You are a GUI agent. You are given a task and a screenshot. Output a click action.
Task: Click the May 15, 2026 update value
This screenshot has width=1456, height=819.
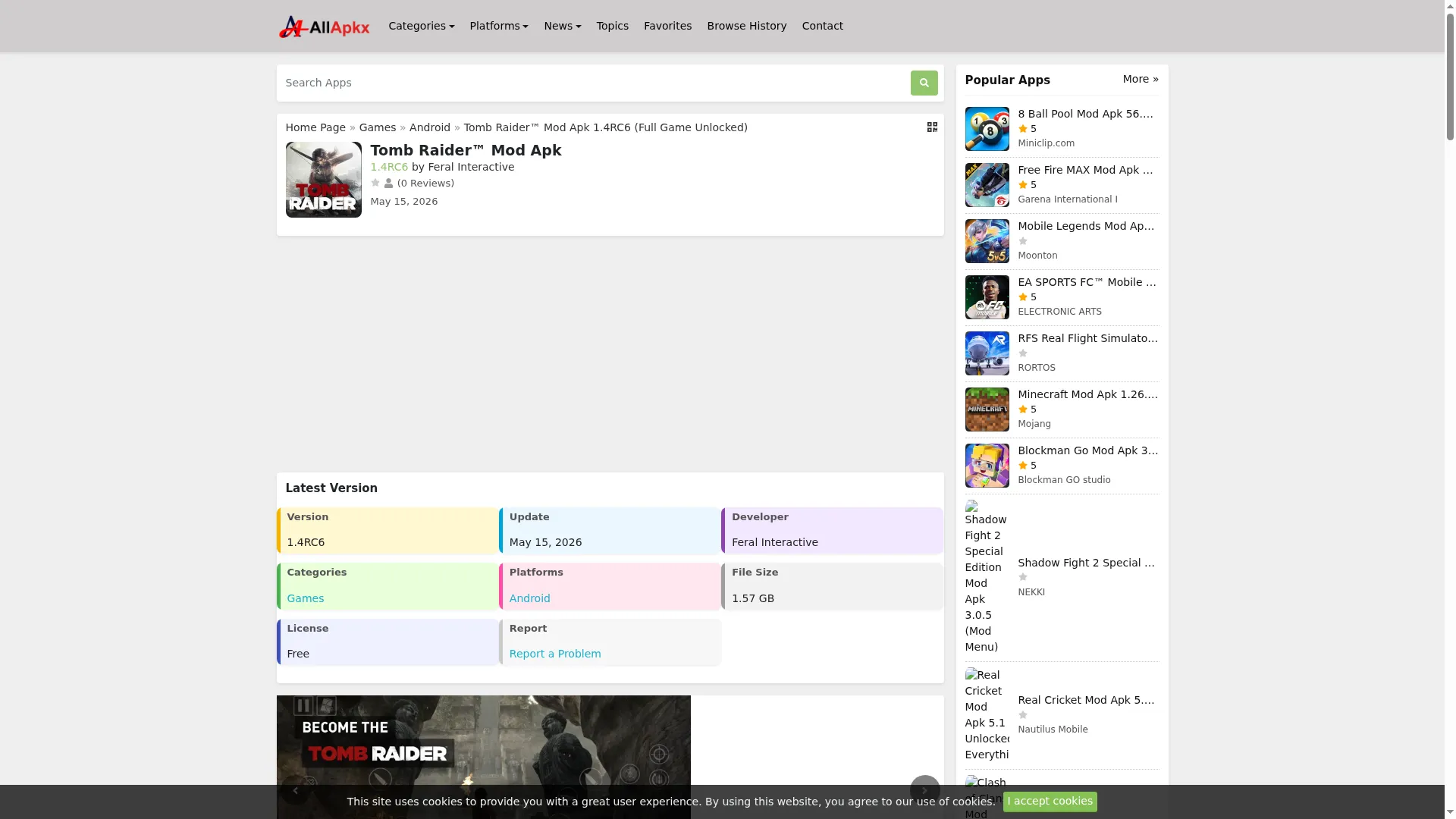[545, 542]
